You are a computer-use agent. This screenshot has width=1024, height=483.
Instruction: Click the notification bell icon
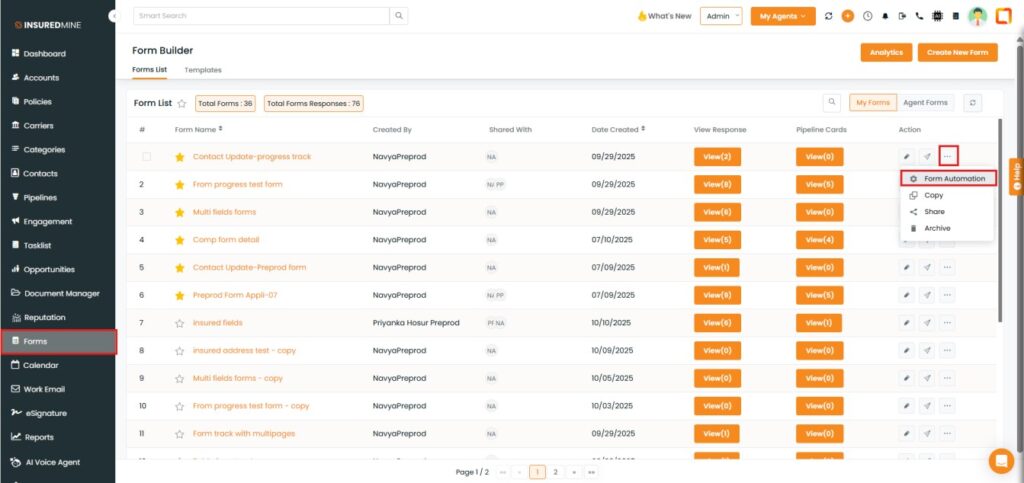[884, 16]
